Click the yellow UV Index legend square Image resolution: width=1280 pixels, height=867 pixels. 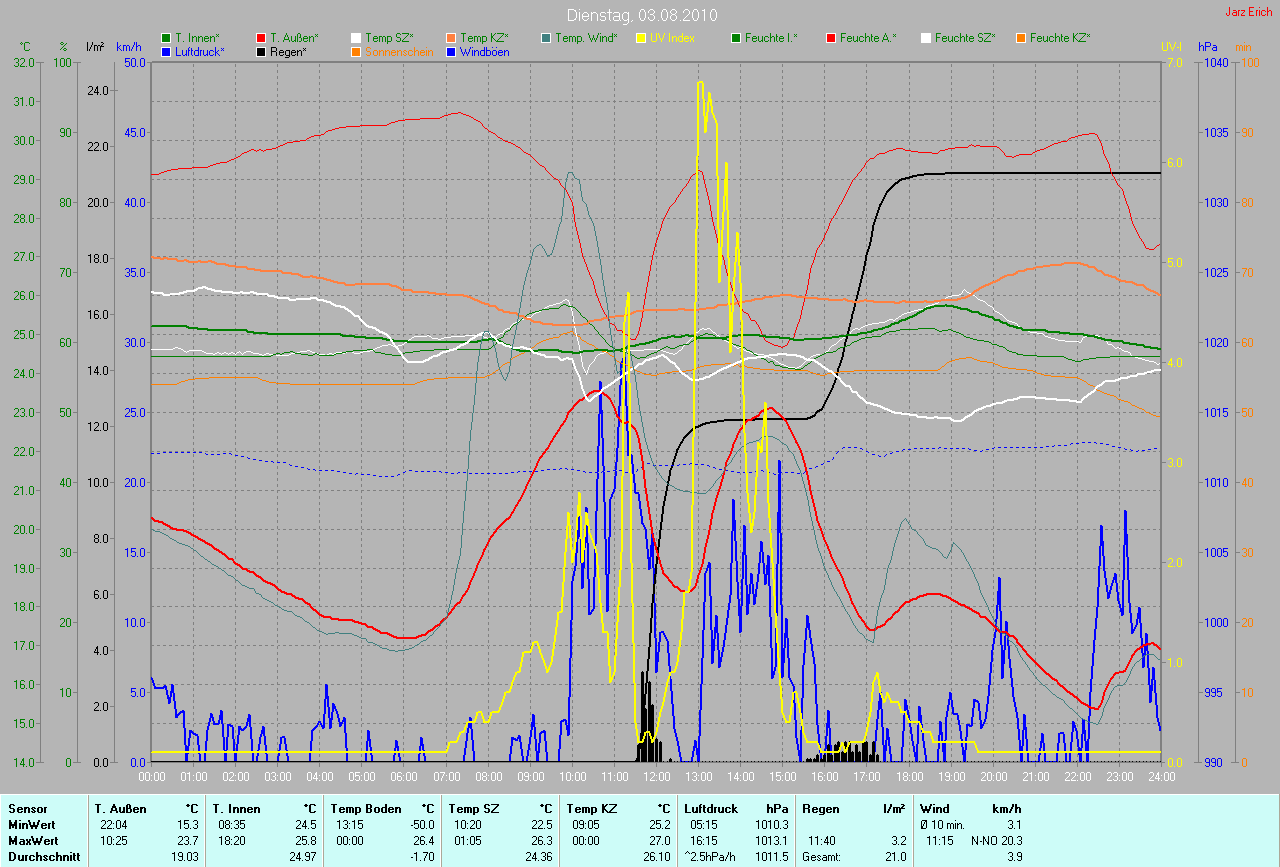tap(641, 38)
